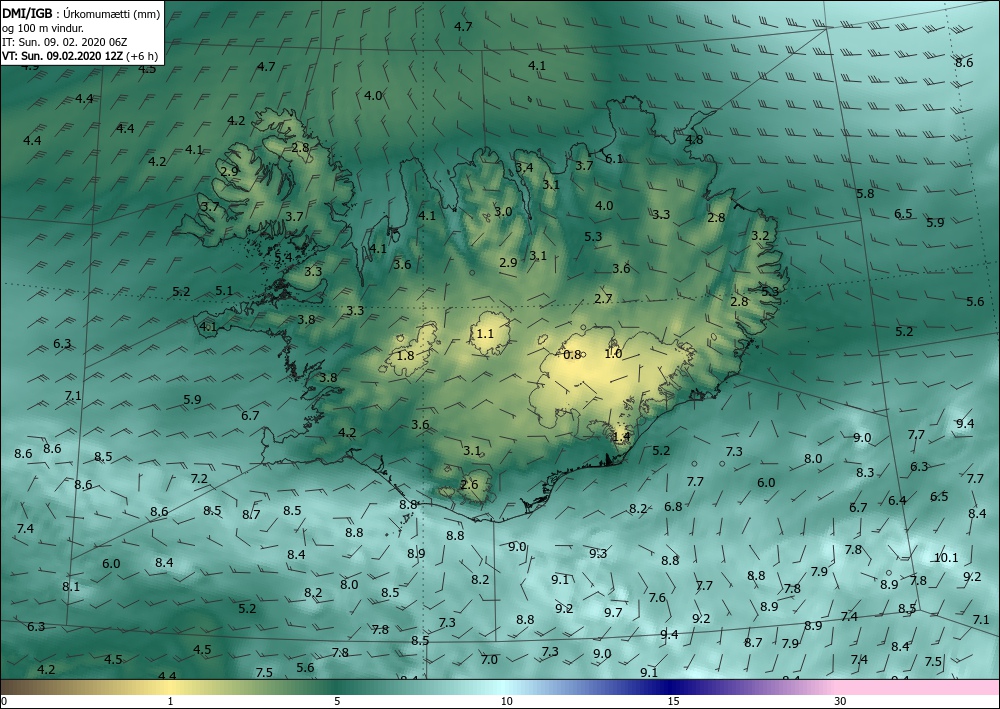Viewport: 1000px width, 709px height.
Task: Click the 'og 100 m vindur.' legend line
Action: point(43,28)
